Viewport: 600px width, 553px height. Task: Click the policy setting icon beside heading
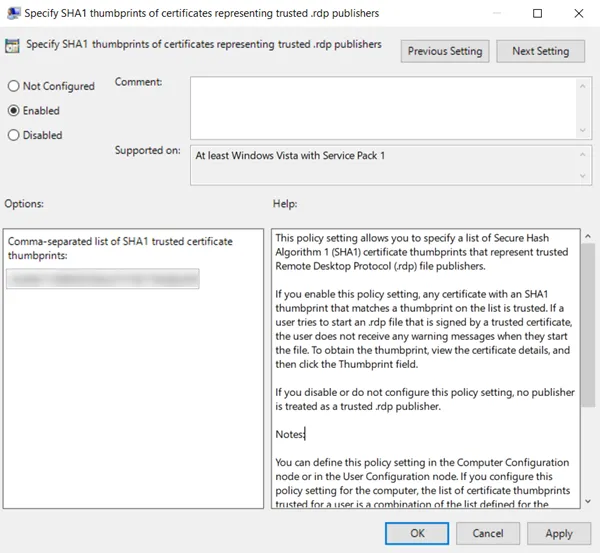12,46
